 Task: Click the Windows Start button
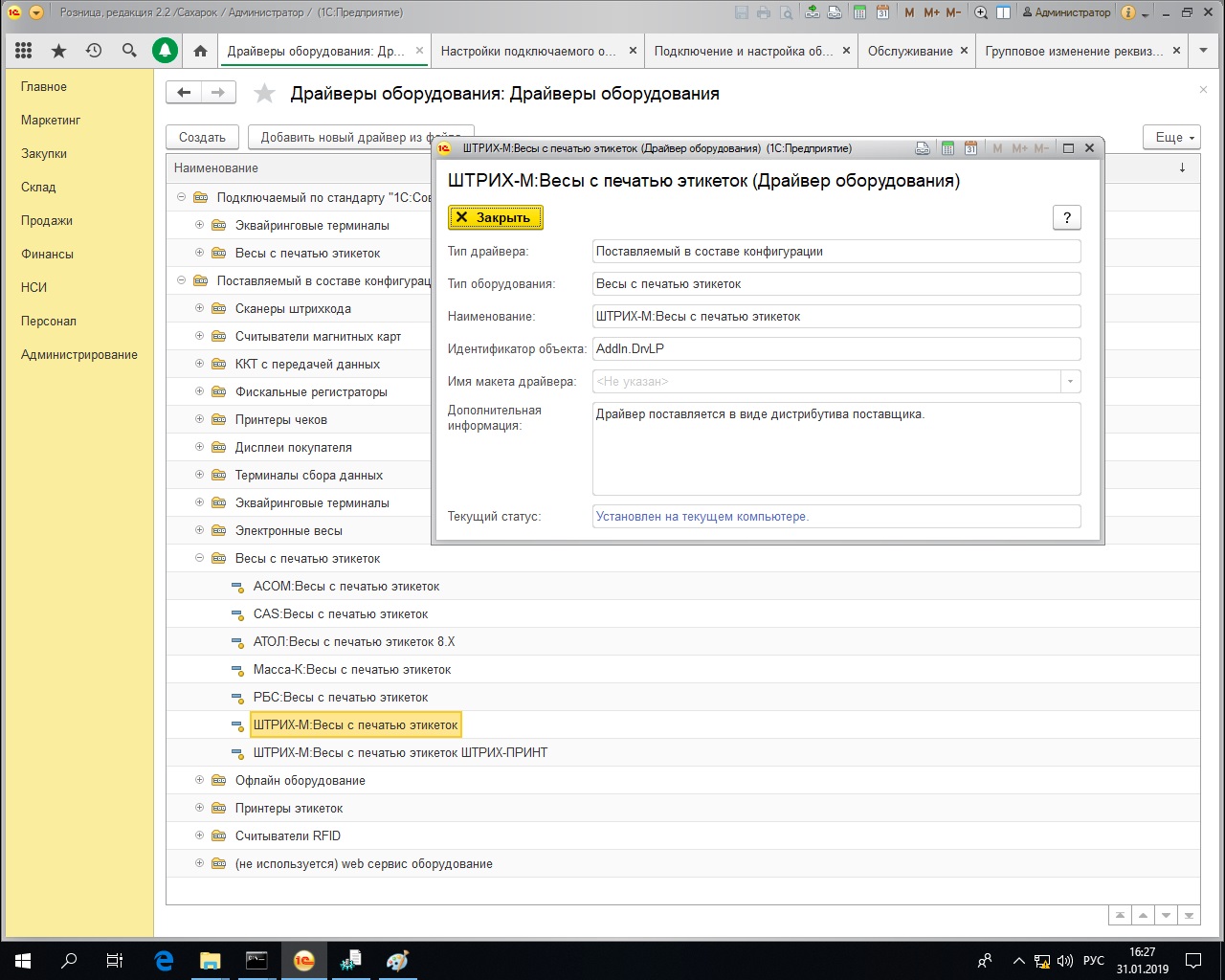point(23,960)
